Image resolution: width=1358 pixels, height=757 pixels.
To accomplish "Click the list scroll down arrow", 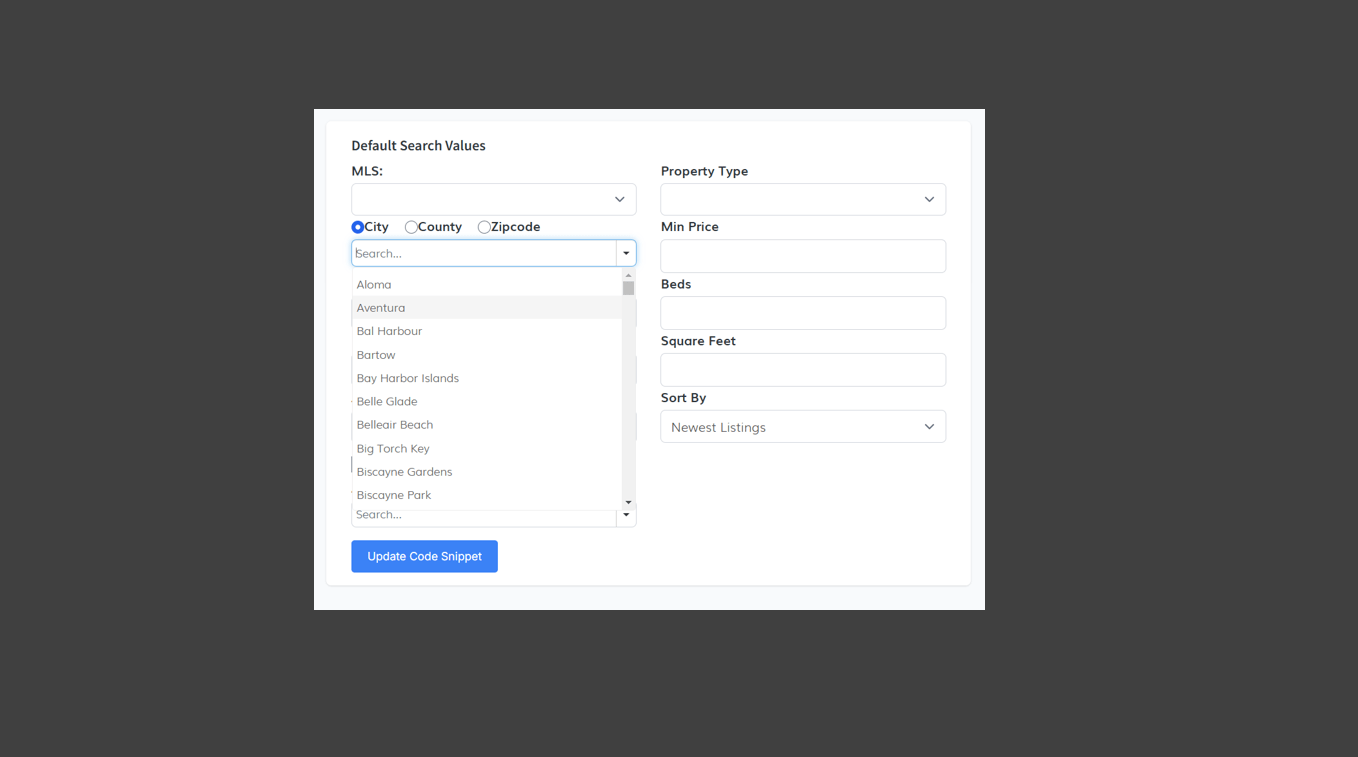I will coord(628,502).
